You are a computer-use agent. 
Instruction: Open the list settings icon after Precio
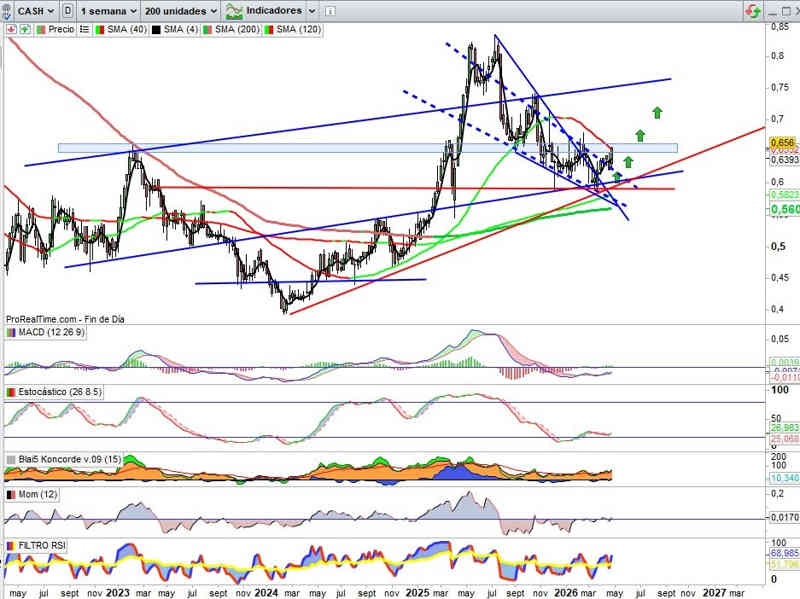[84, 30]
